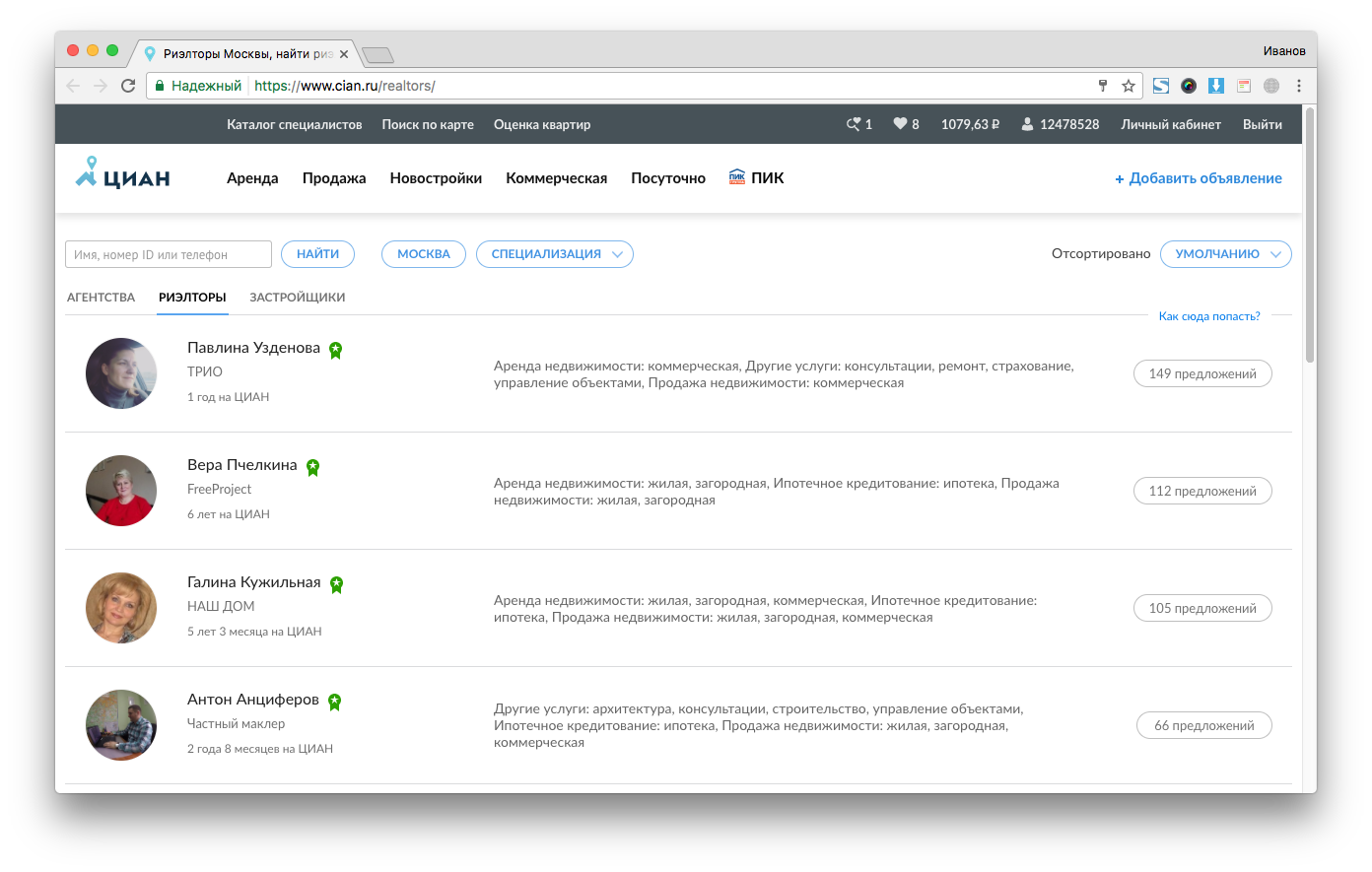The image size is (1372, 872).
Task: Switch to the АГЕНТСТВА tab
Action: point(101,297)
